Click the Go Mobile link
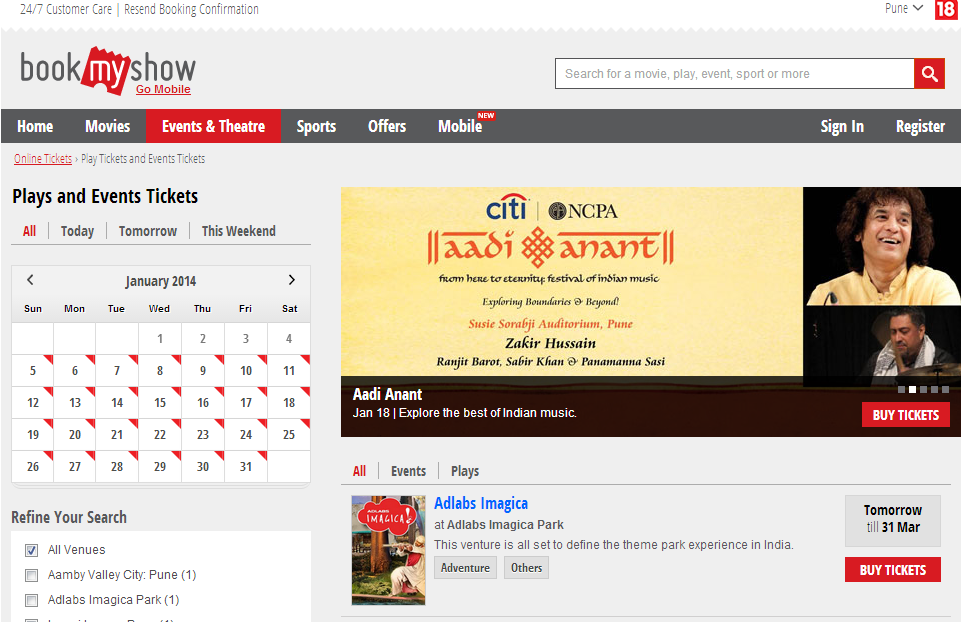The height and width of the screenshot is (622, 961). [163, 89]
